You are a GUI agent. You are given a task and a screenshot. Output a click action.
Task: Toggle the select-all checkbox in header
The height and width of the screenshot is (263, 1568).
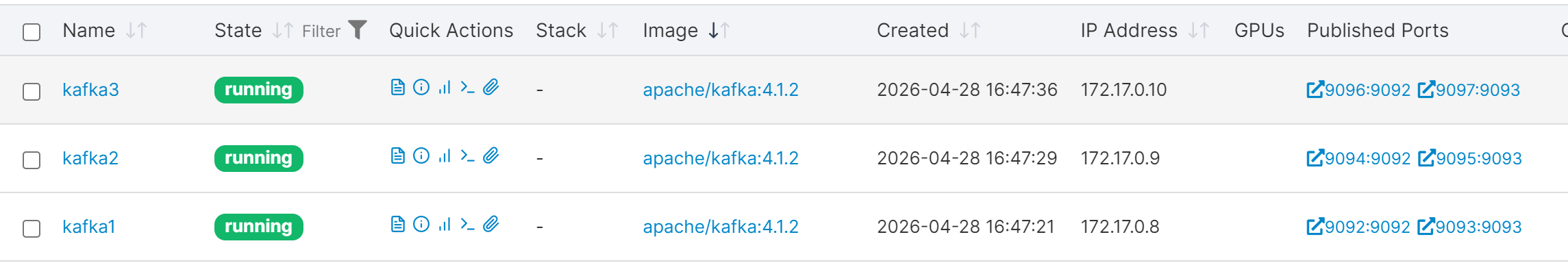[32, 32]
